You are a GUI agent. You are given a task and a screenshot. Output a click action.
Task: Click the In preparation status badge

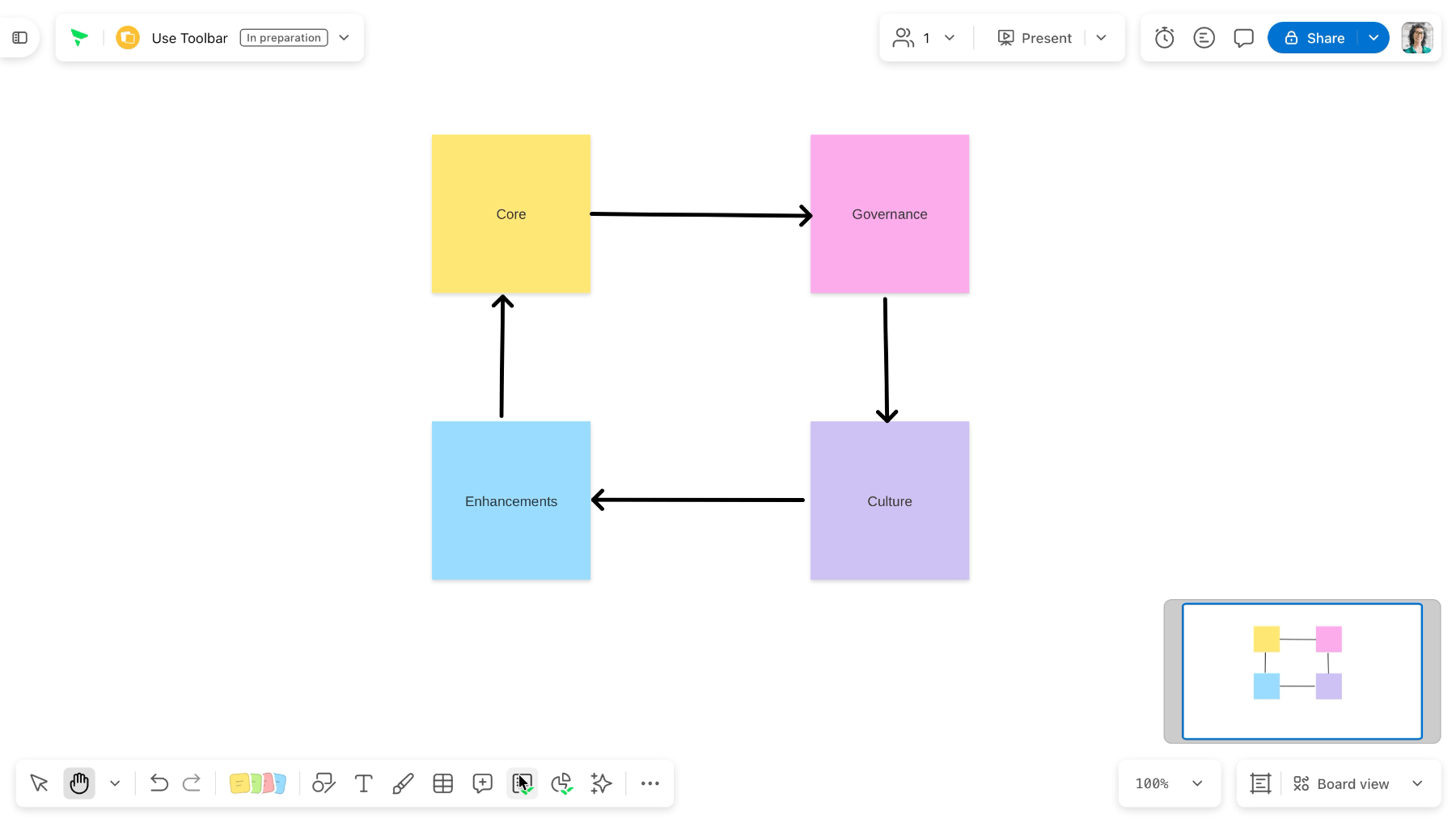click(284, 38)
